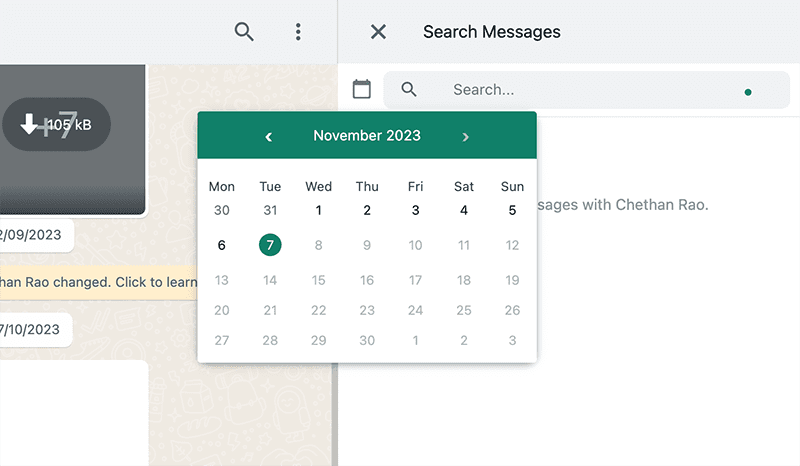Viewport: 800px width, 466px height.
Task: Select November 6 in the calendar
Action: point(222,245)
